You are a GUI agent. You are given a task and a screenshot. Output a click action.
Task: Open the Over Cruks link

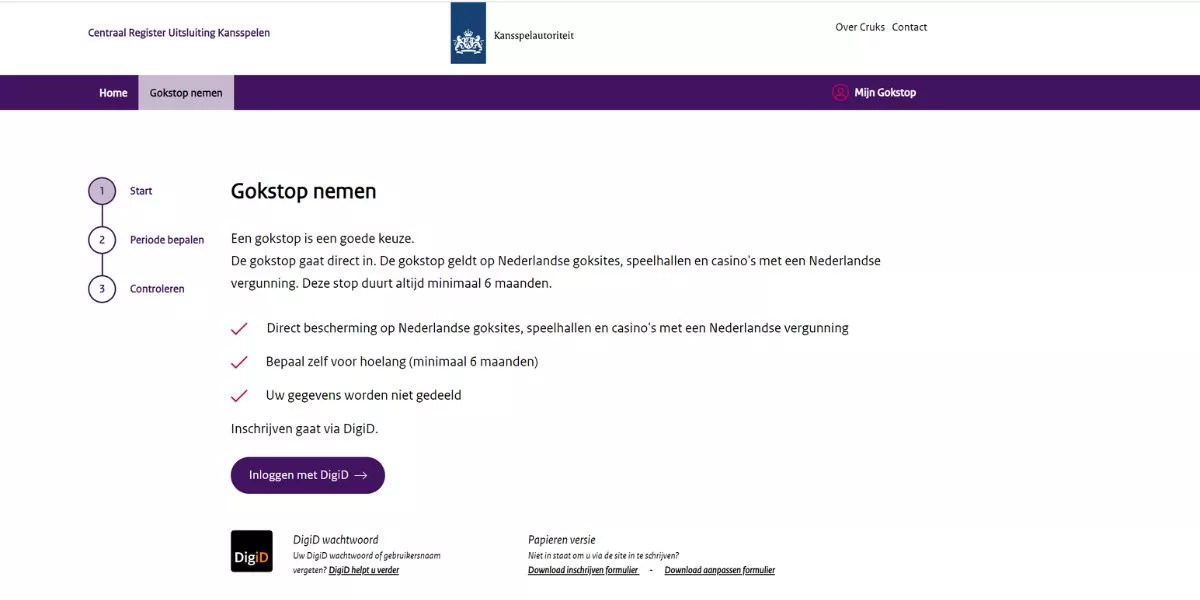860,27
